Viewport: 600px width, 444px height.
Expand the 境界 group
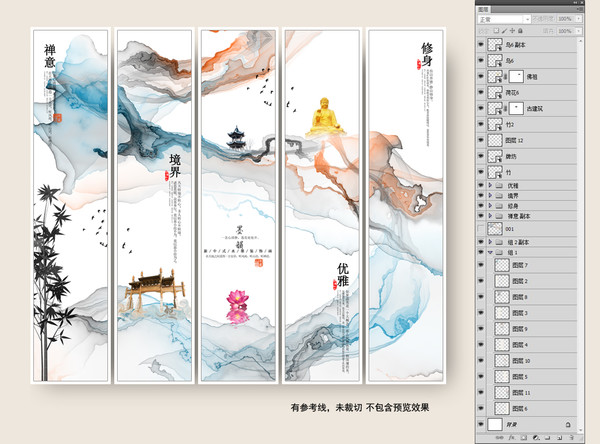click(490, 196)
